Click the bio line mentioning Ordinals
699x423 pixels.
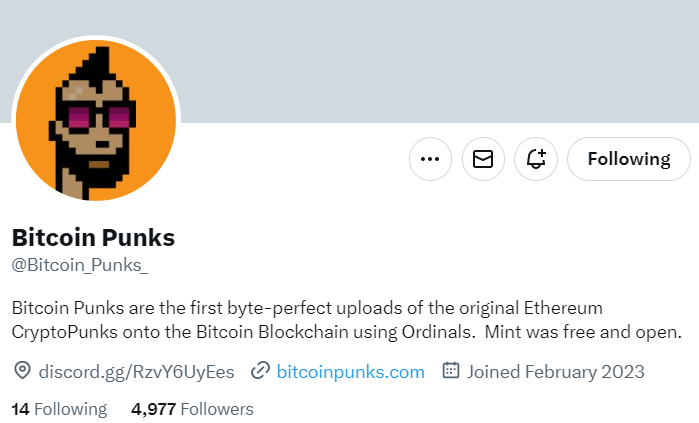click(347, 332)
